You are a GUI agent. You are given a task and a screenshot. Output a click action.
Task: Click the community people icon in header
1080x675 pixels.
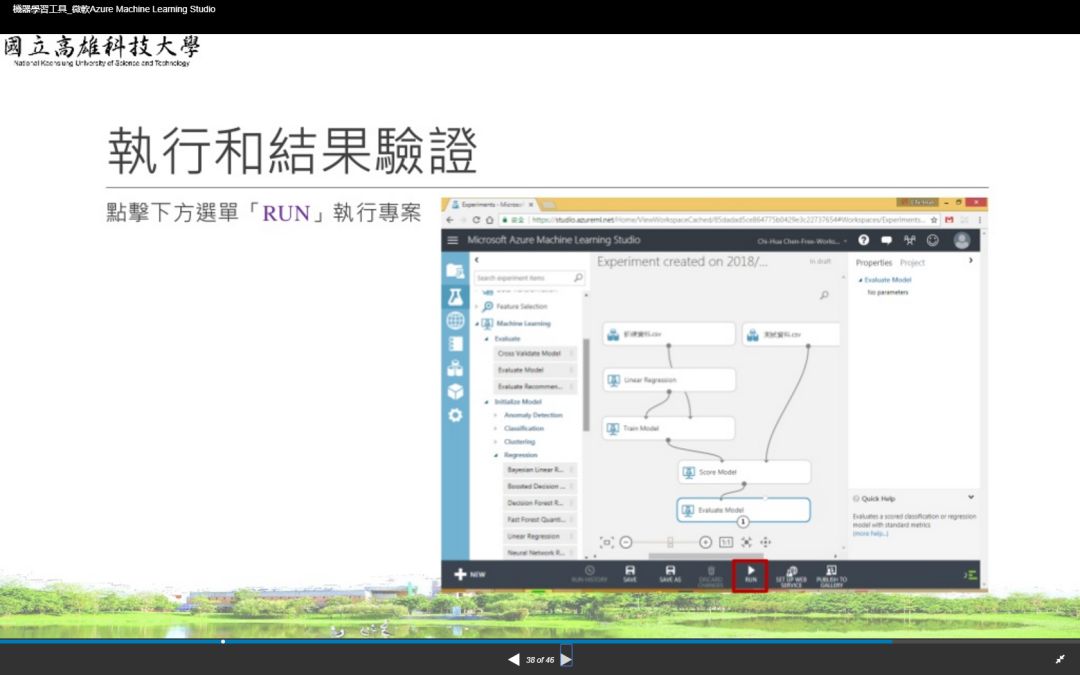(x=909, y=240)
